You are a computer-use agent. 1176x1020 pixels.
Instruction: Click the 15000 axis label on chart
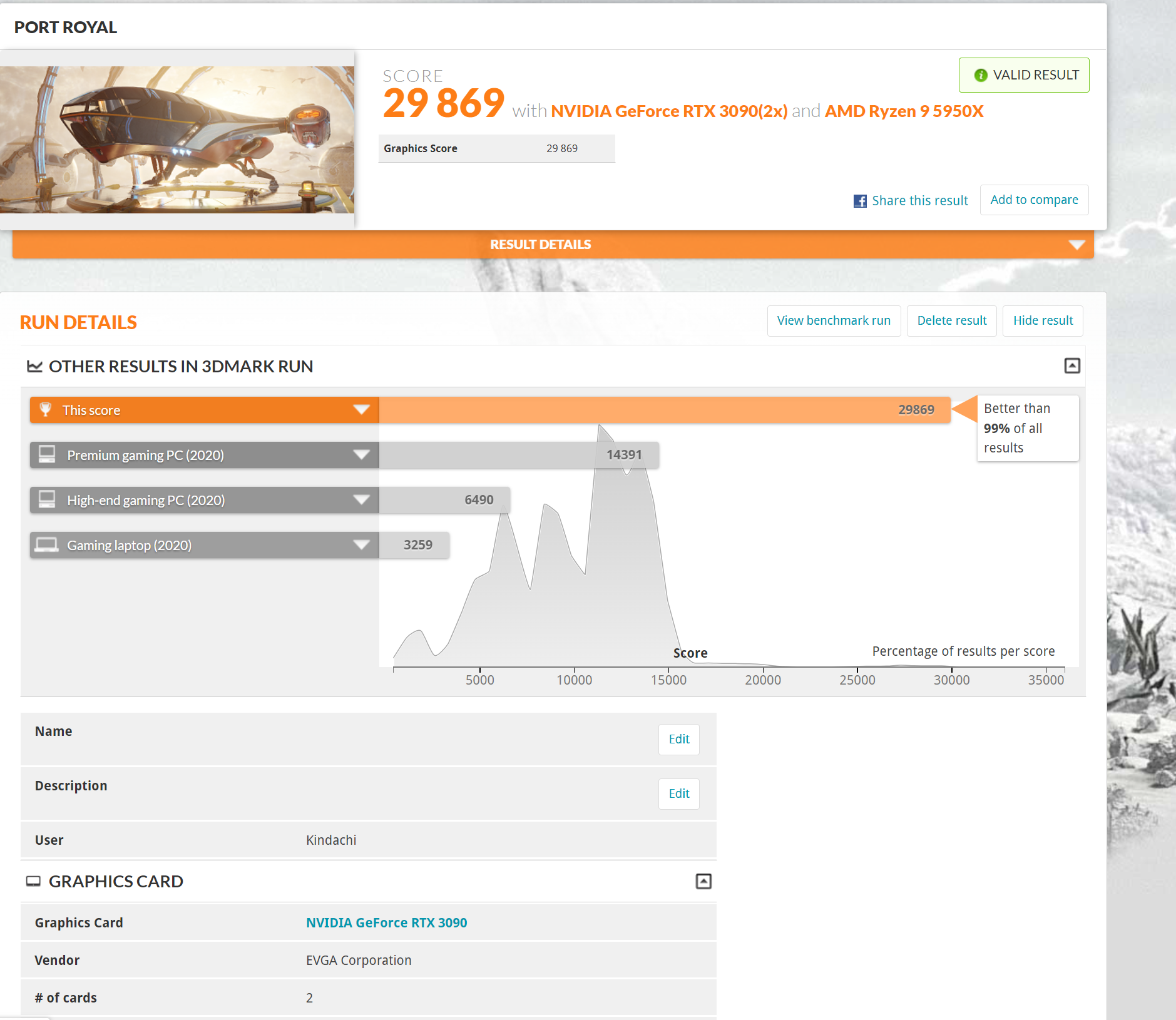pos(668,680)
